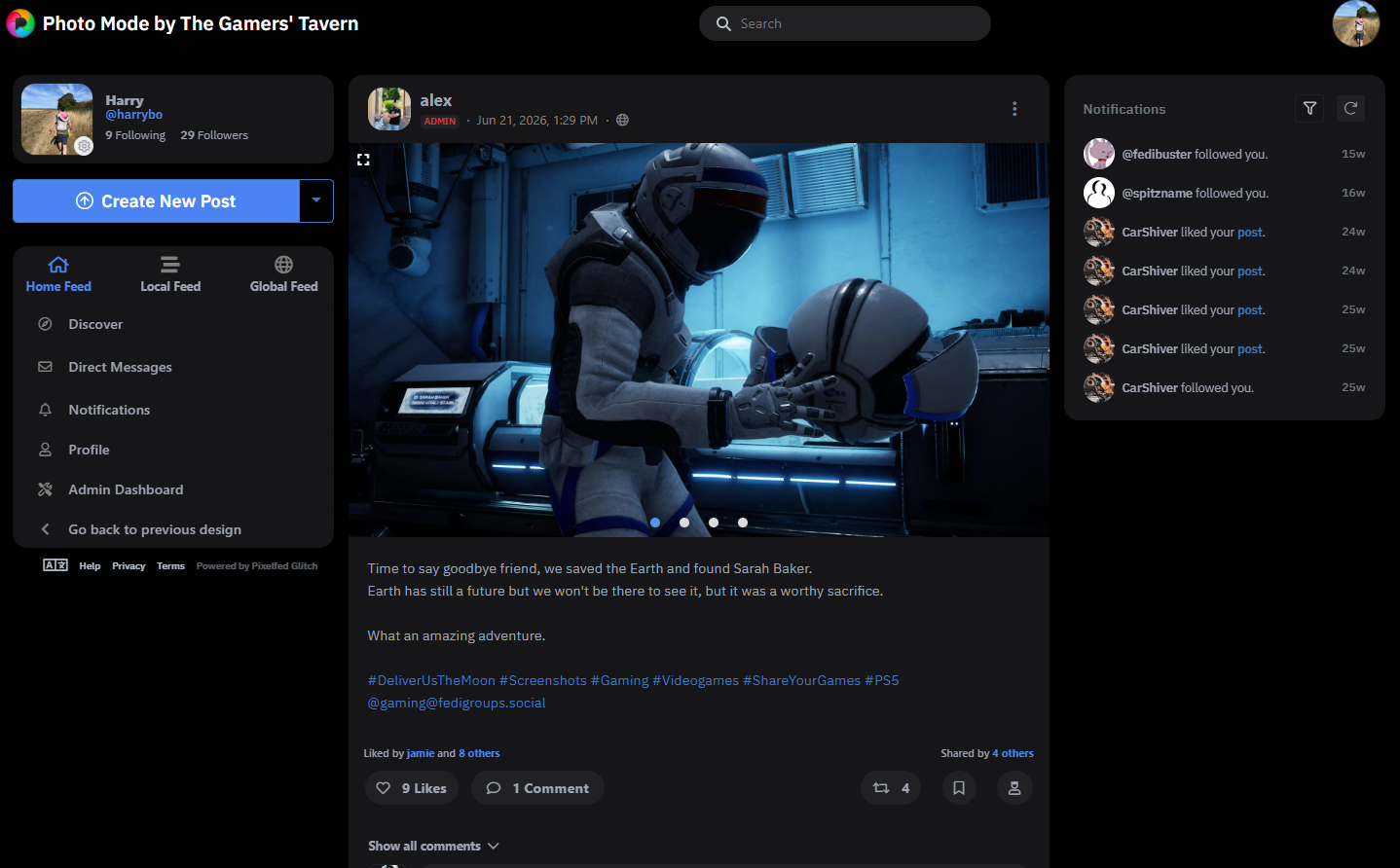This screenshot has width=1400, height=868.
Task: Open the @gaming@fedigroups.social mention
Action: (457, 703)
